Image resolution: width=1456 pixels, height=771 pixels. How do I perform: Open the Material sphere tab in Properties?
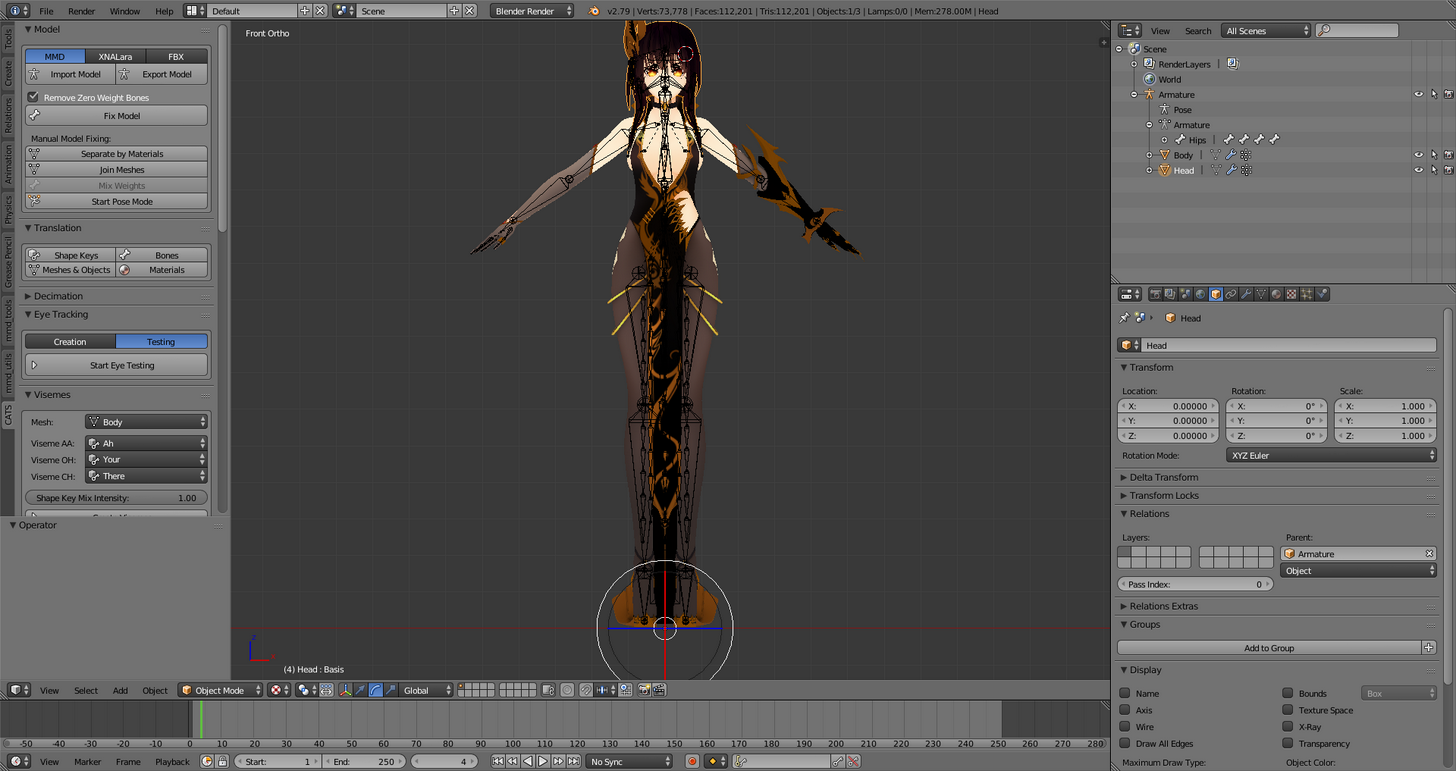point(1276,294)
